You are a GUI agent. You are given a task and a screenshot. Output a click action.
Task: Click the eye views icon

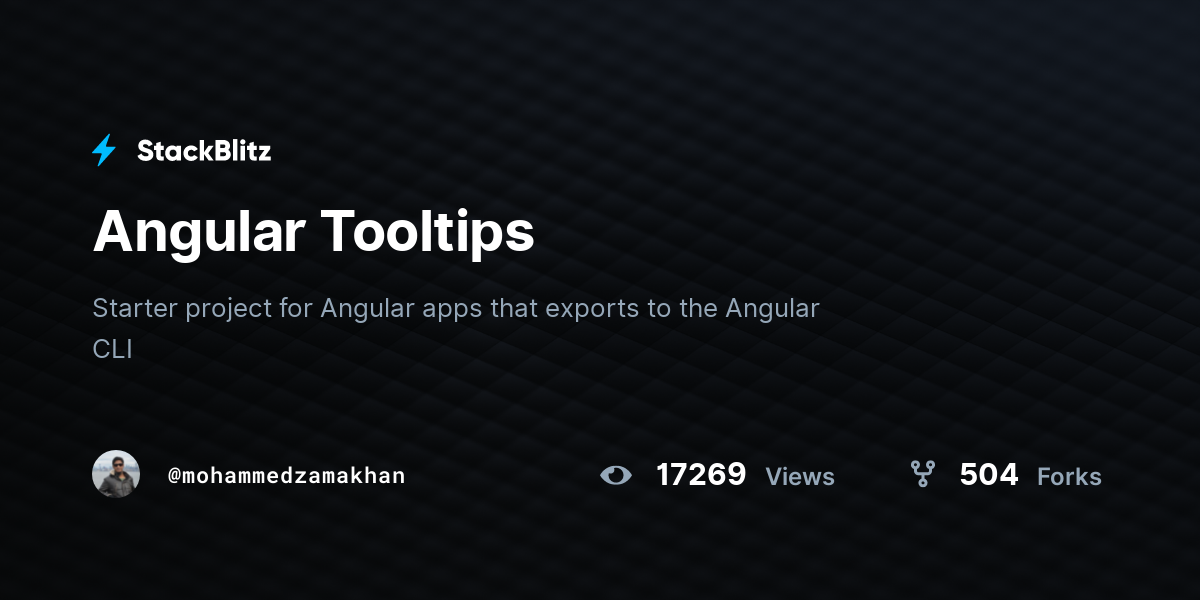(616, 475)
